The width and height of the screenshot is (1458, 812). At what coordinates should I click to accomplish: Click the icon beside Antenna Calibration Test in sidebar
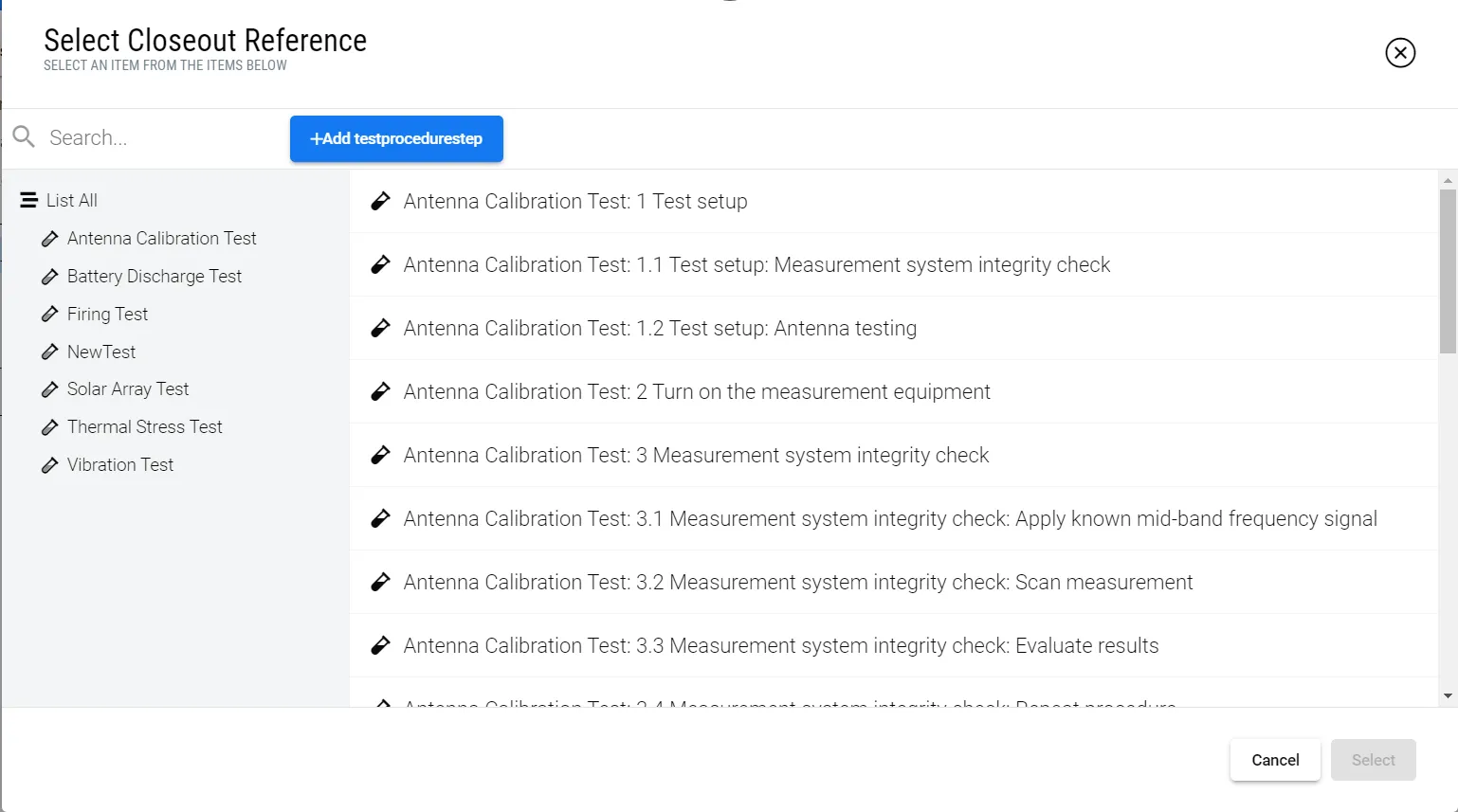50,239
